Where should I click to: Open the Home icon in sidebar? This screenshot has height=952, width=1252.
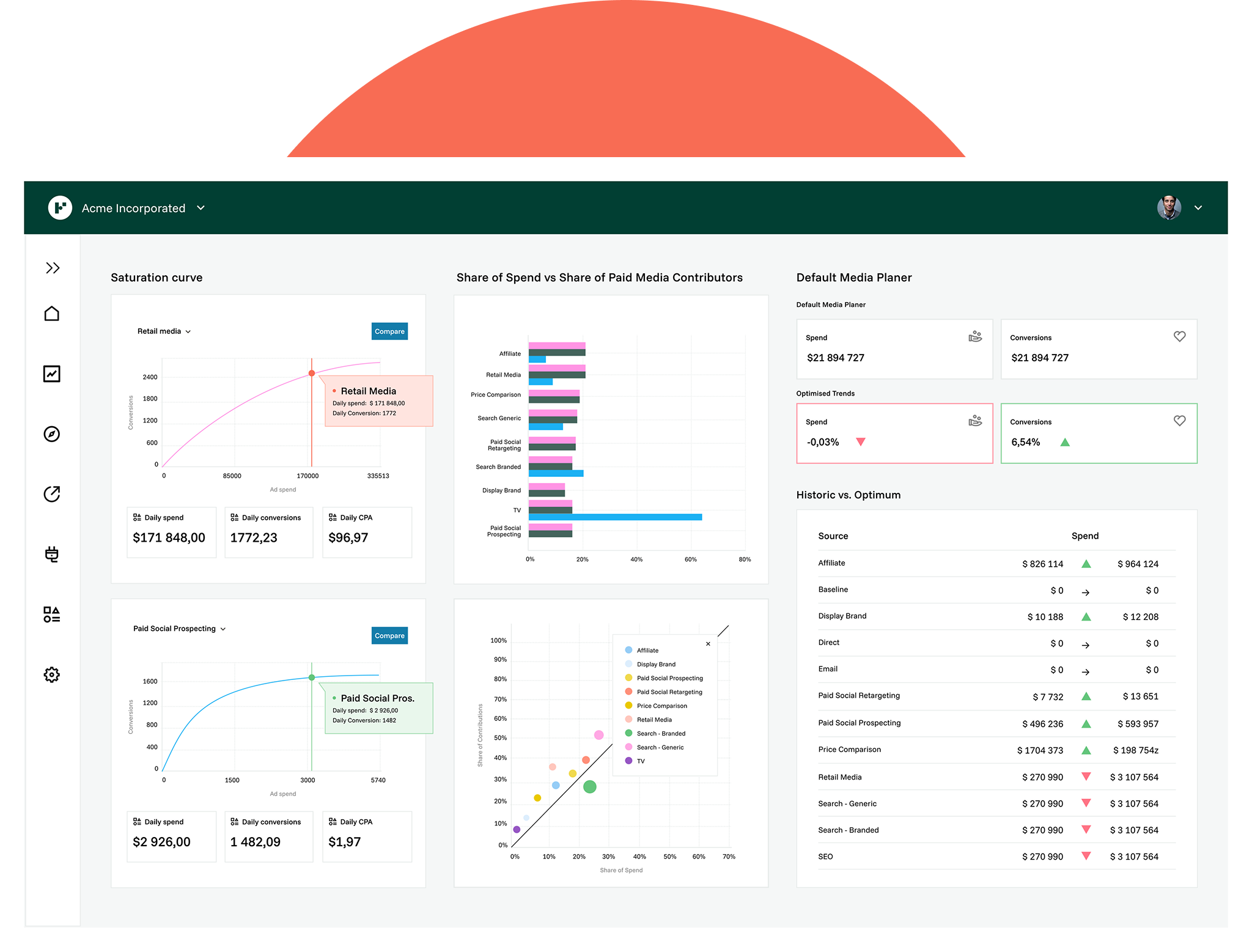[52, 314]
